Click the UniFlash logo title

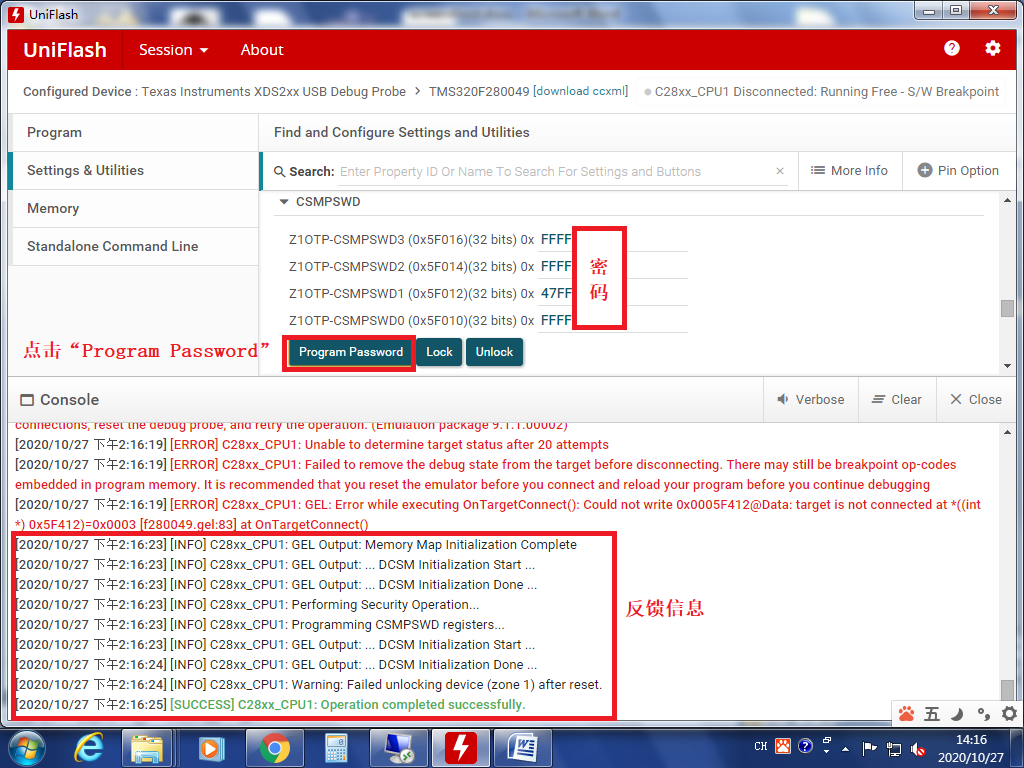click(65, 50)
